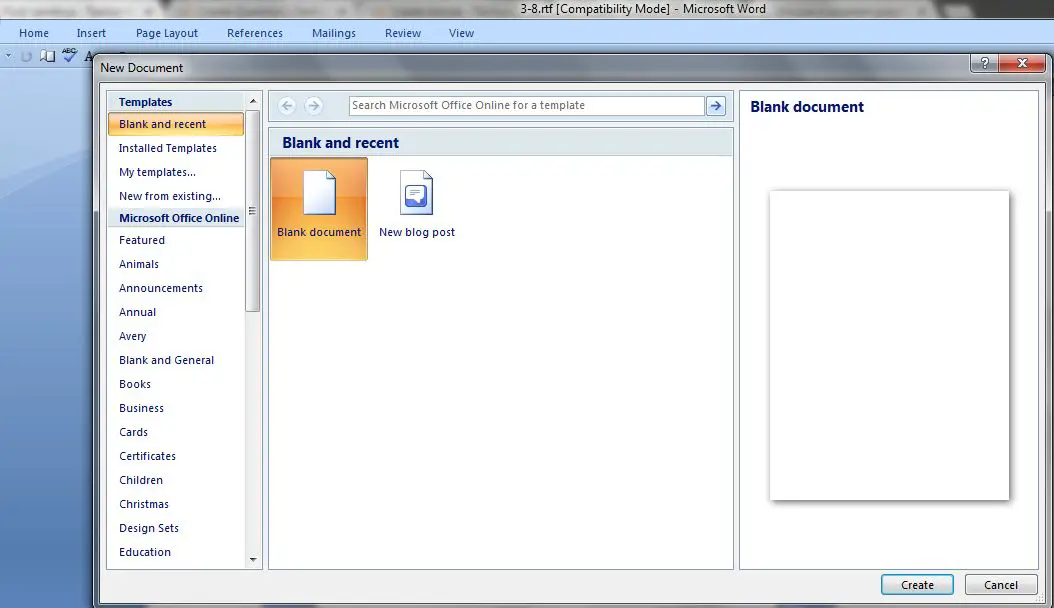Open quick access toolbar customize arrow
Viewport: 1054px width, 608px height.
tap(9, 56)
